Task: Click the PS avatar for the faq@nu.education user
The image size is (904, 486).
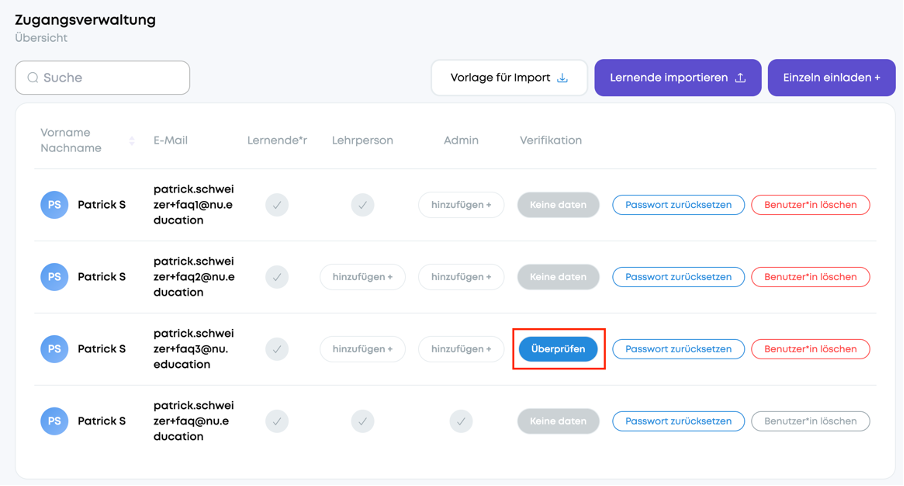Action: coord(54,421)
